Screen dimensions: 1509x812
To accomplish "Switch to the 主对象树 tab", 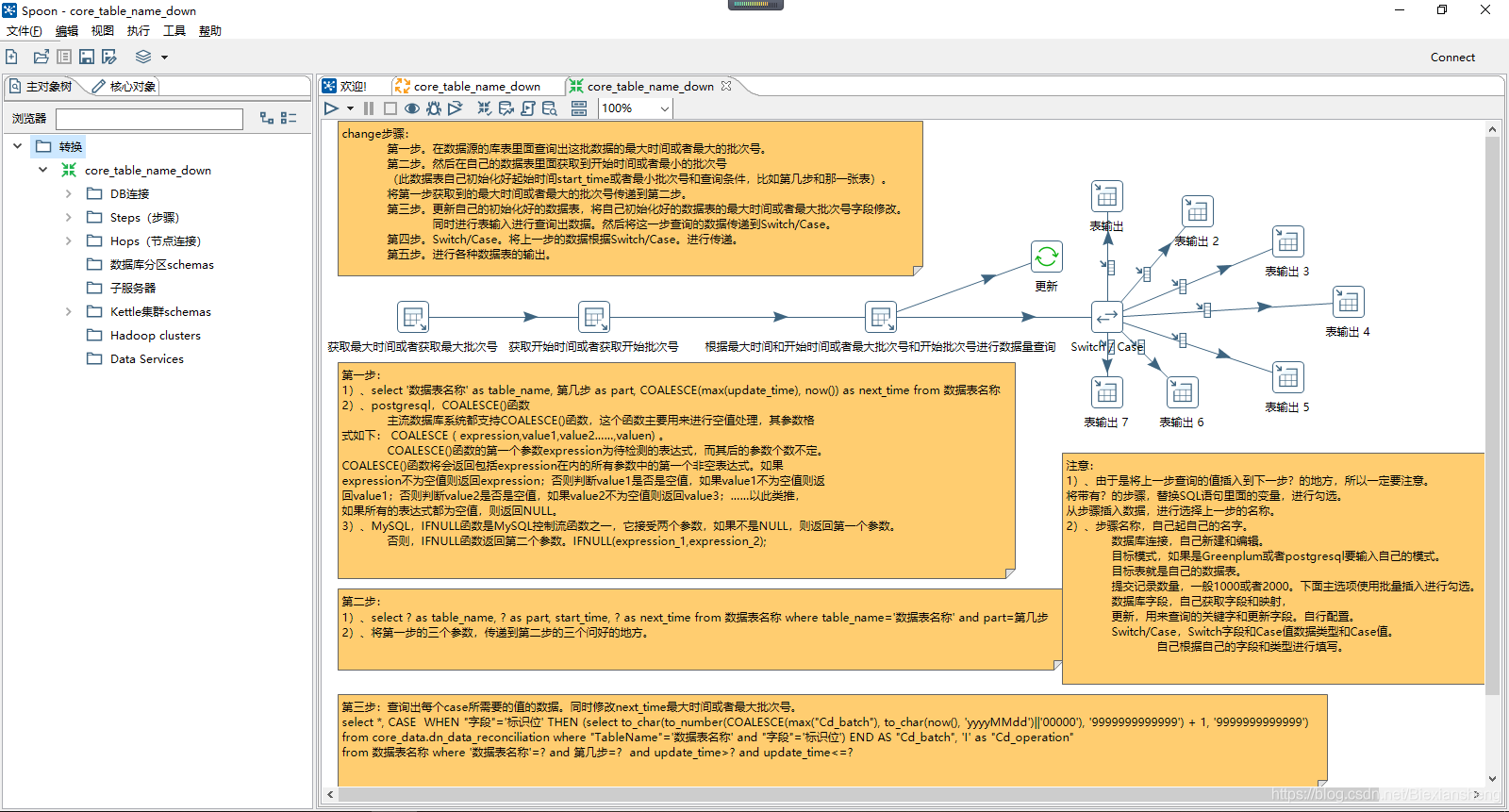I will pyautogui.click(x=41, y=86).
